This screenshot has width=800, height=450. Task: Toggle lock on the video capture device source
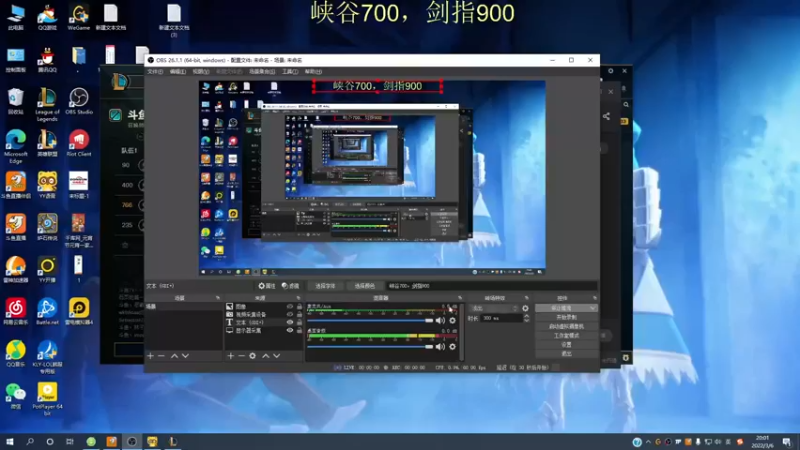click(x=299, y=314)
